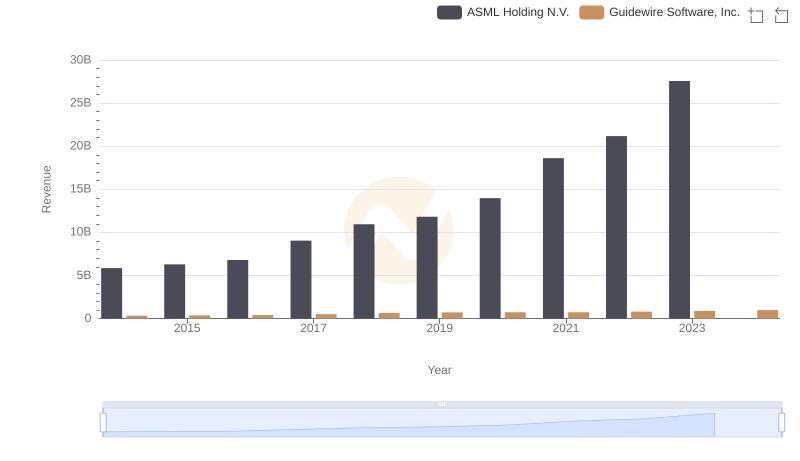800x461 pixels.
Task: Click the Guidewire bar for 2023
Action: [x=704, y=315]
